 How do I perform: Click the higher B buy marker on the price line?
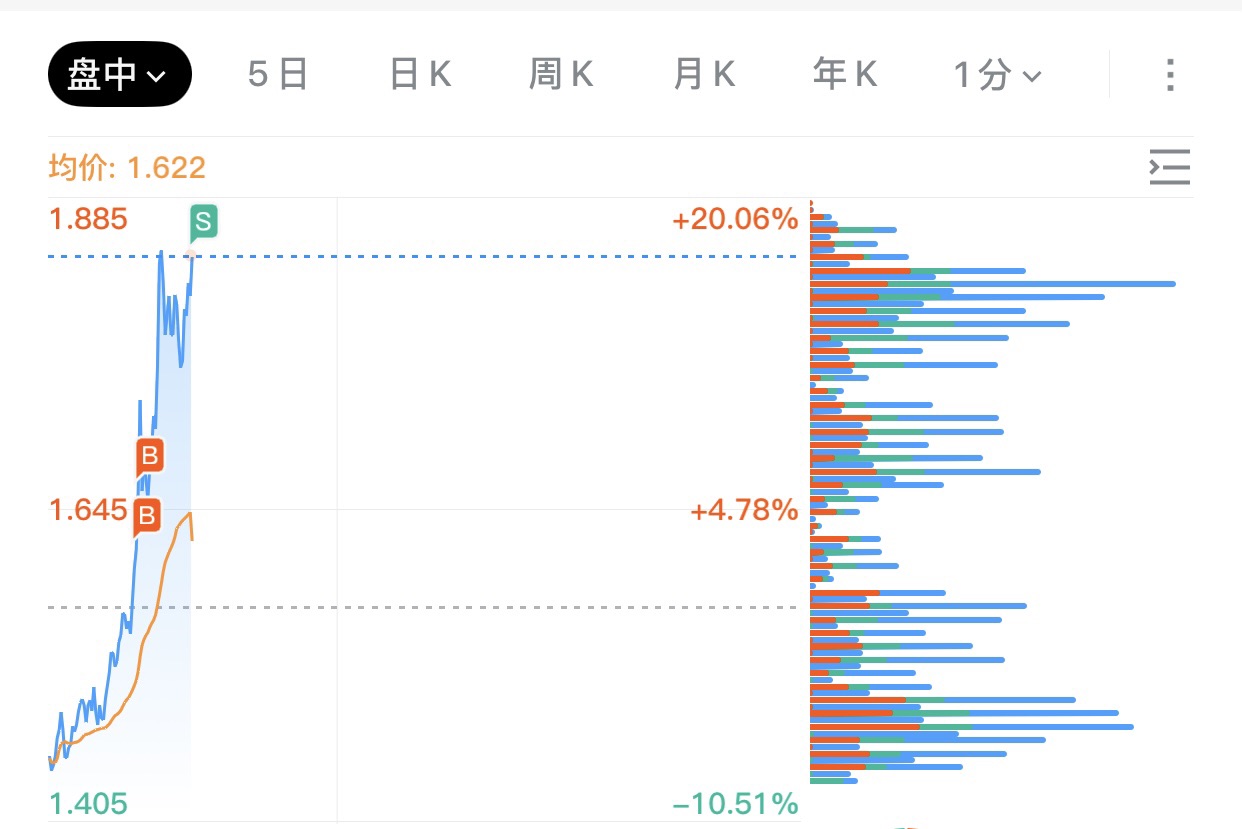(150, 457)
